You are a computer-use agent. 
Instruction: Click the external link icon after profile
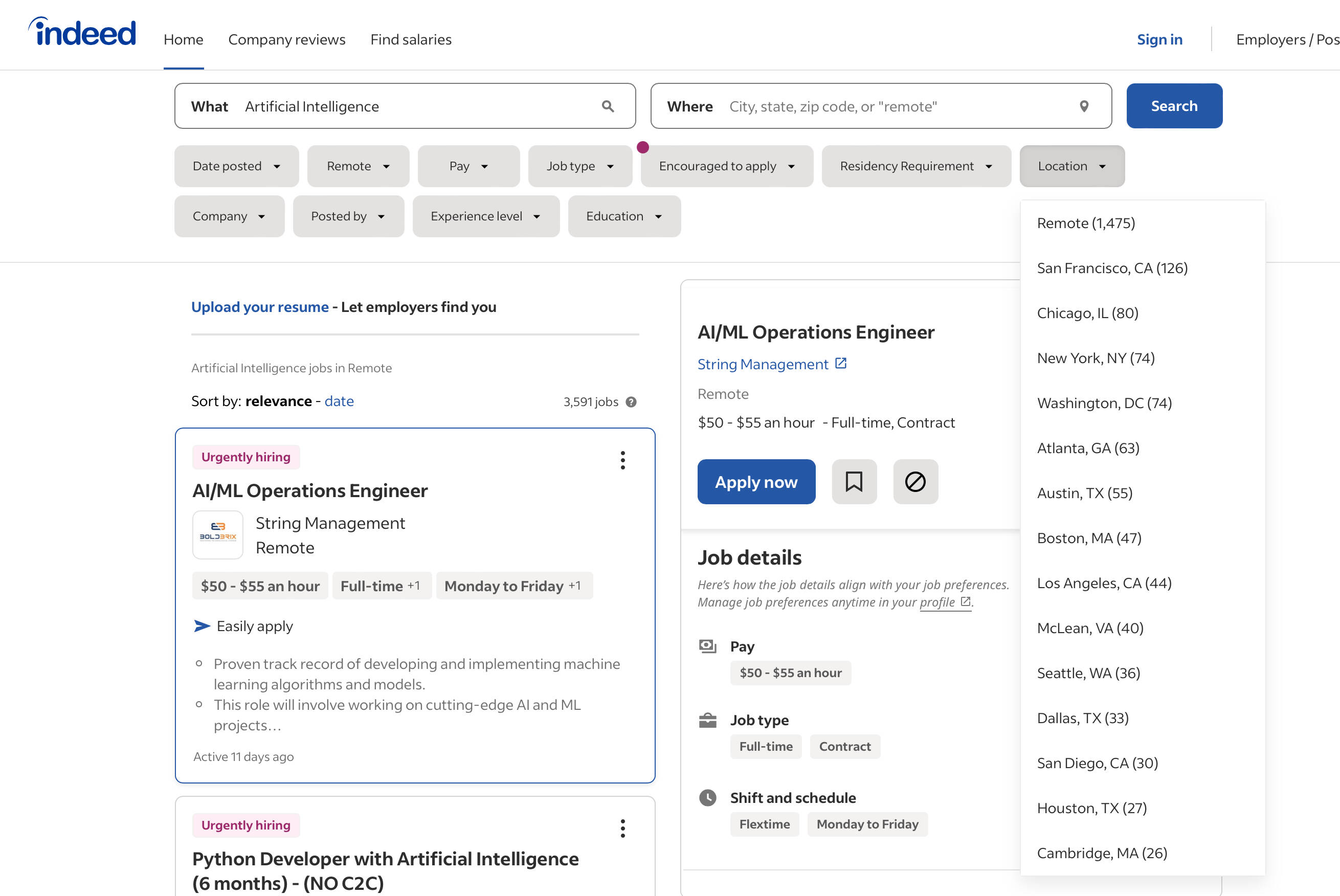tap(966, 601)
